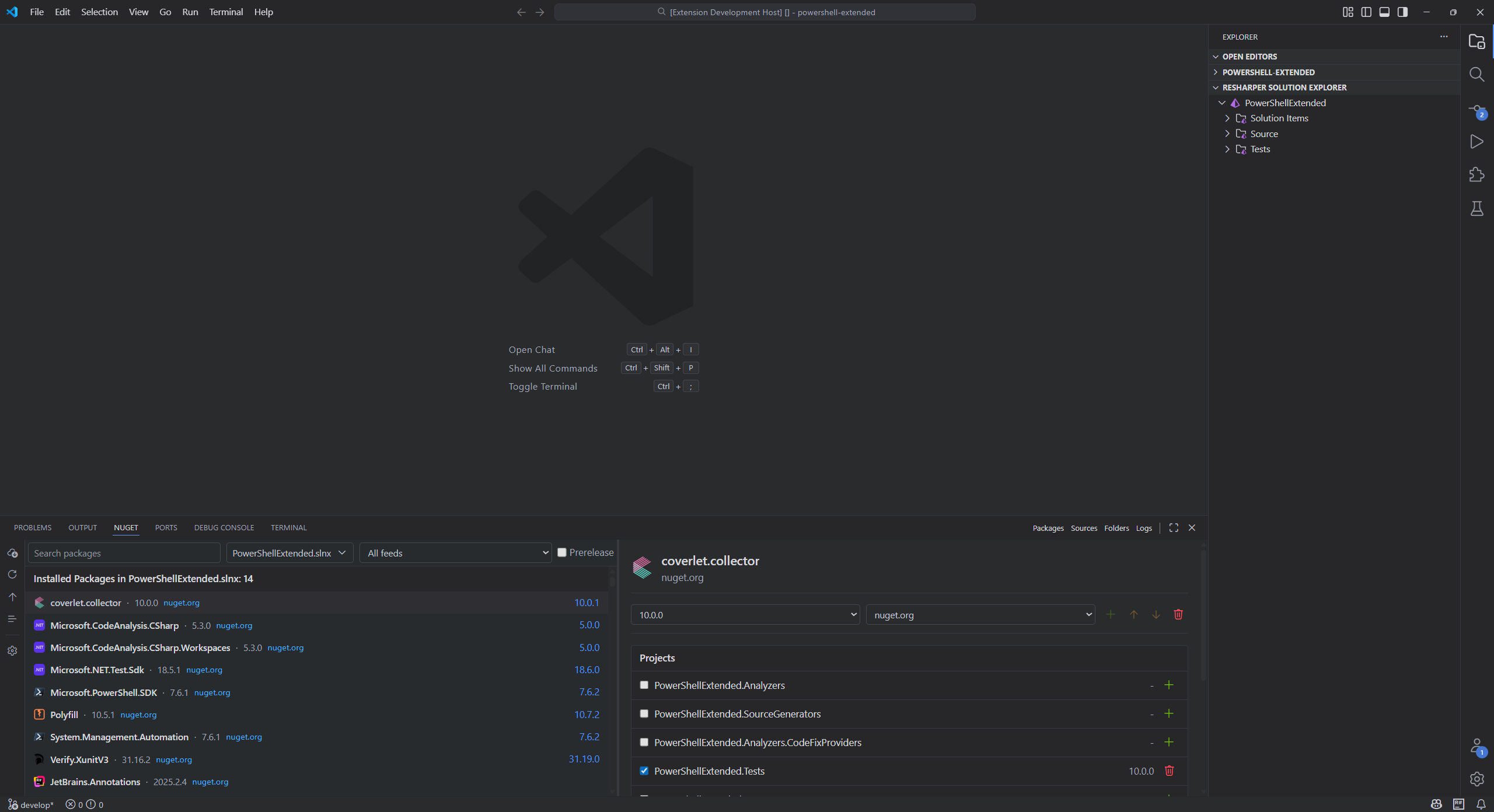Switch to the Output panel tab
This screenshot has height=812, width=1494.
82,527
